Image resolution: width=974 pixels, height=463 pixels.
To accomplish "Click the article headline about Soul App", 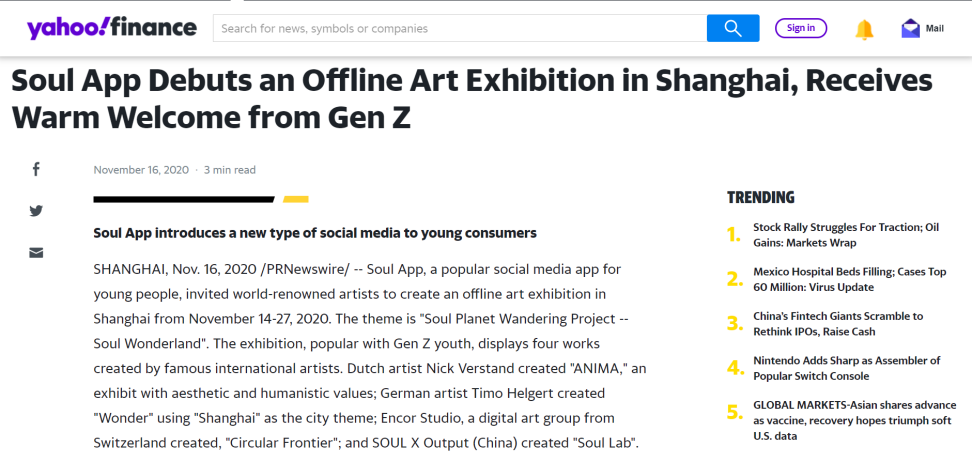I will click(472, 99).
